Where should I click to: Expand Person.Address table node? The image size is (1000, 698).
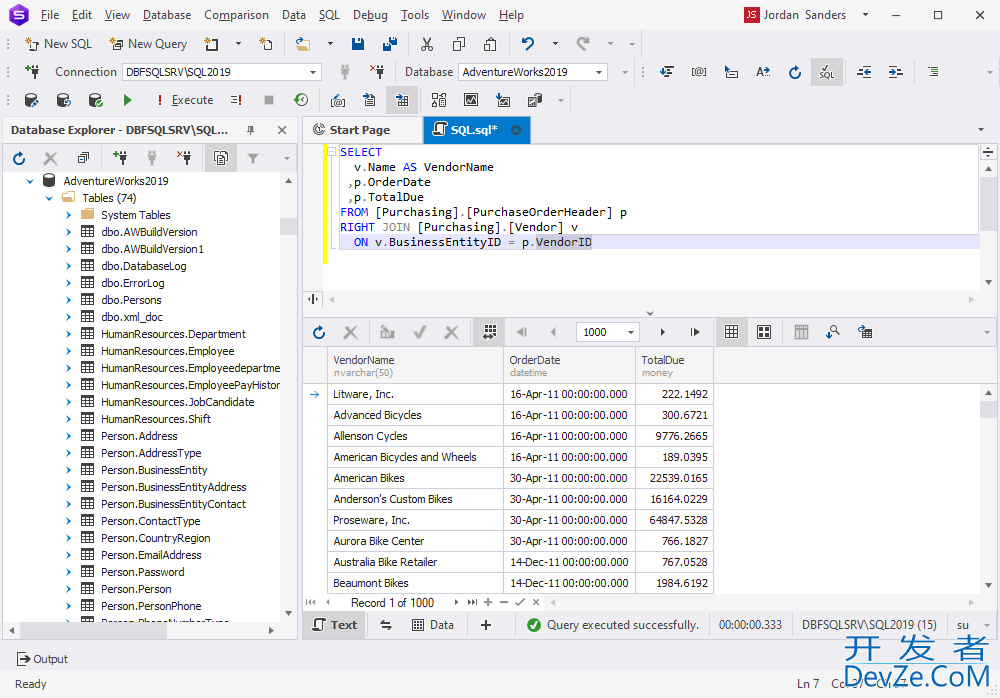point(68,436)
